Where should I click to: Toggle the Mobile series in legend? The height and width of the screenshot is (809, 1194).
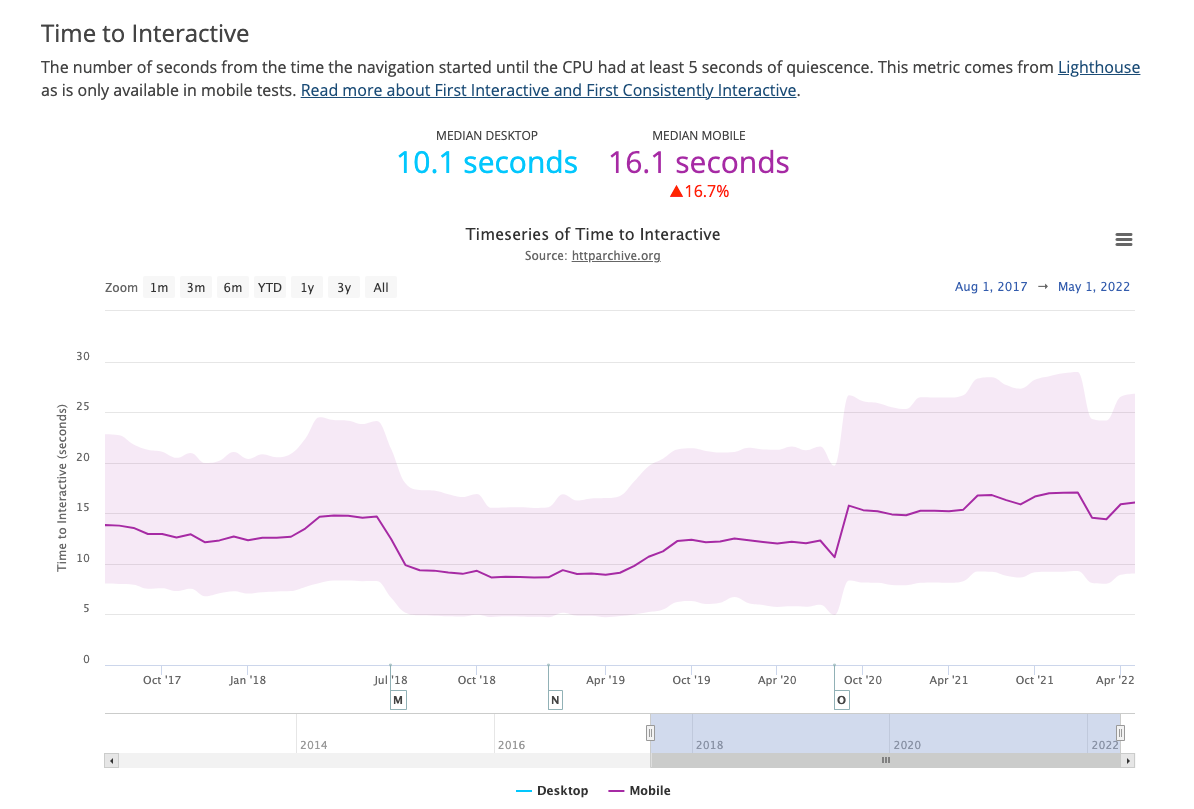pyautogui.click(x=640, y=791)
